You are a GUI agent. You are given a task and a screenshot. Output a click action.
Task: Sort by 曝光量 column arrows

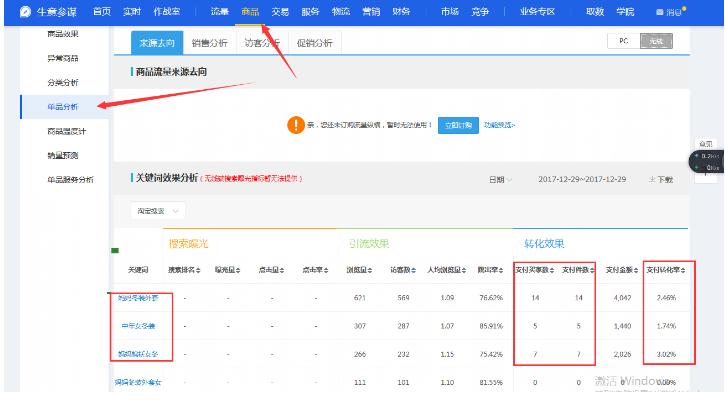coord(238,270)
